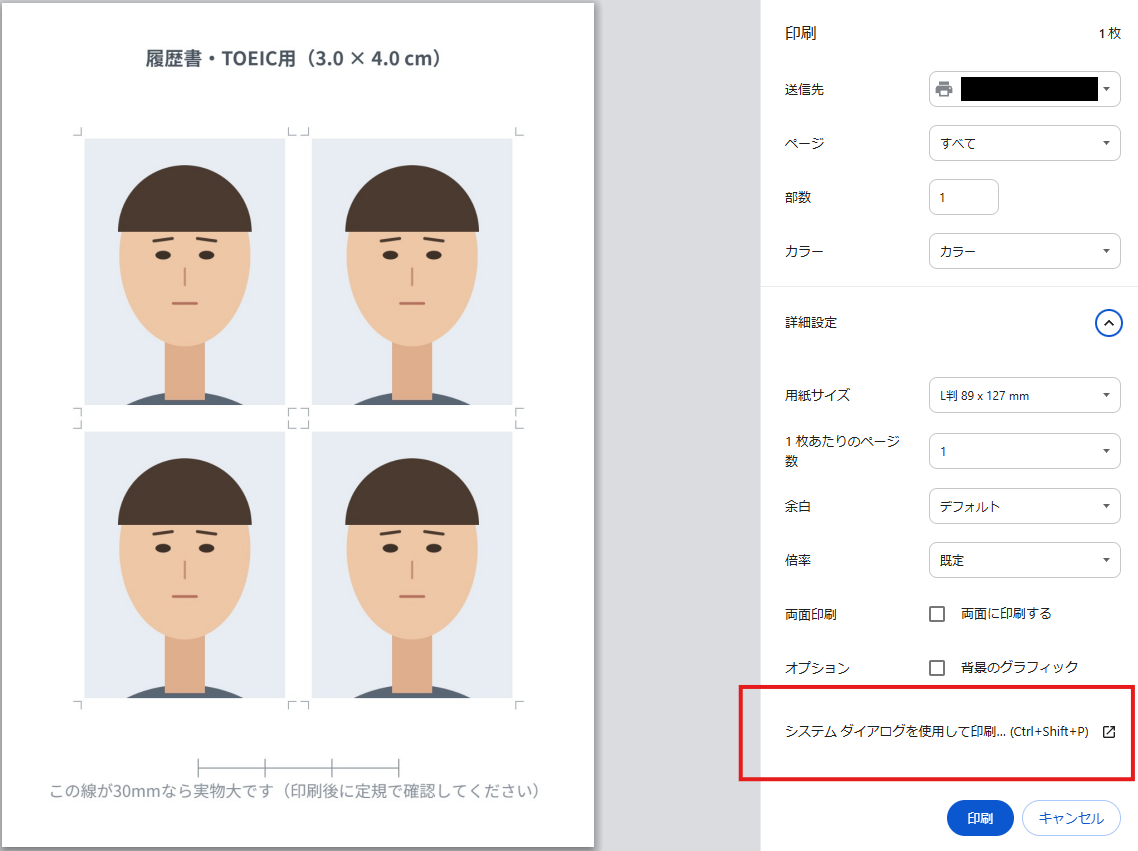1138x851 pixels.
Task: Click the オプション label text
Action: tap(817, 668)
